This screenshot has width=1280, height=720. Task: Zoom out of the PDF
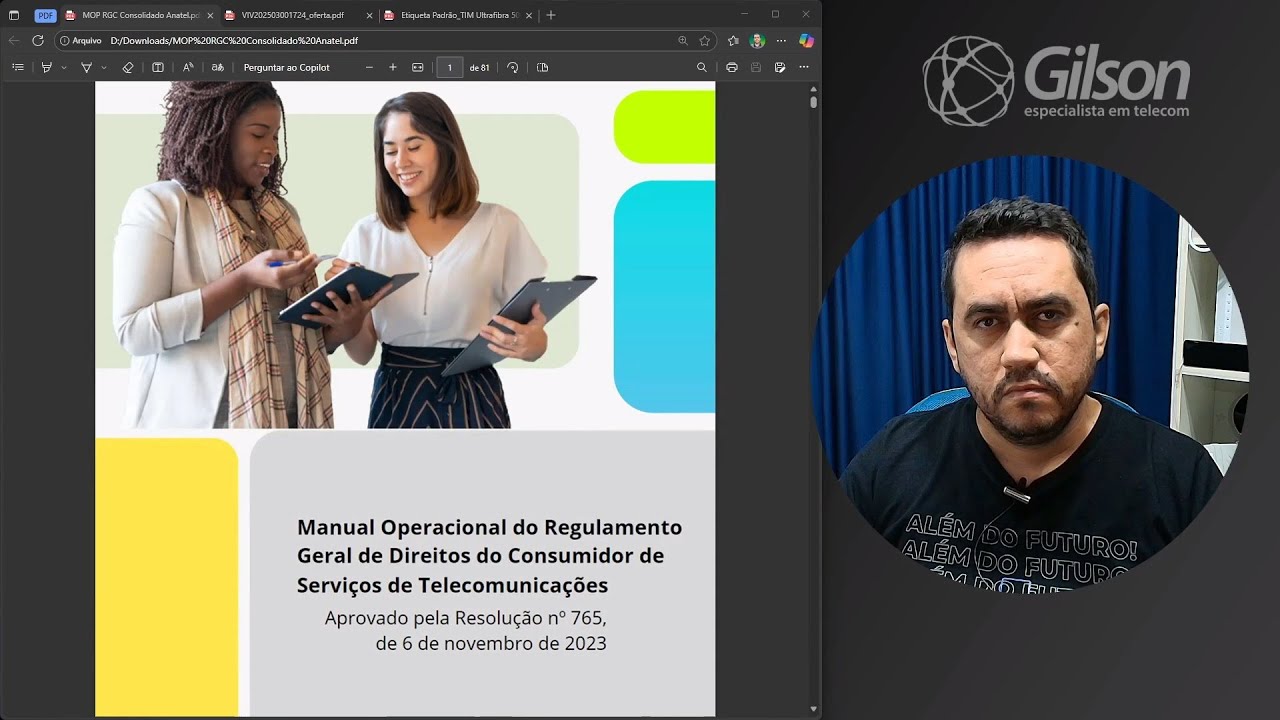pos(369,67)
